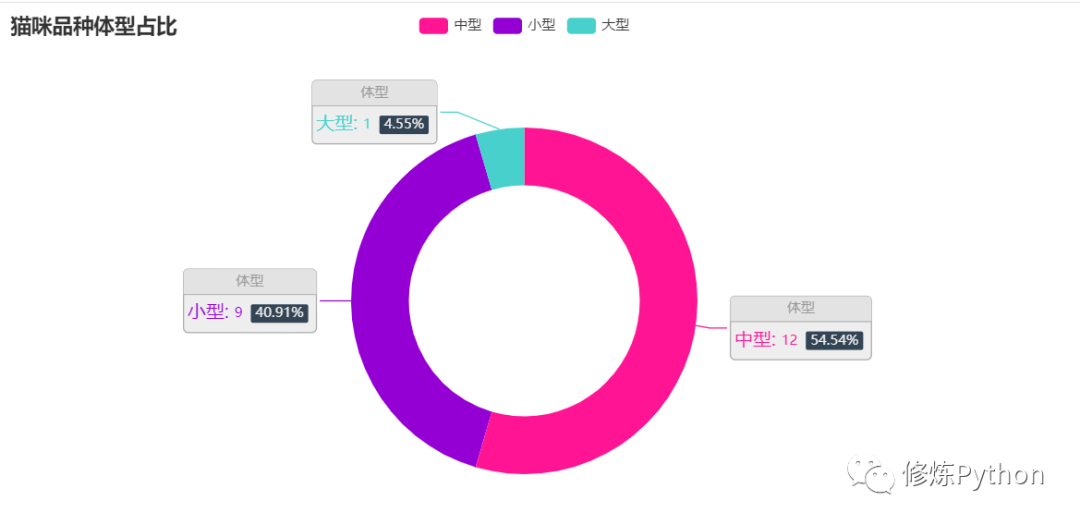Click the 修炼Python watermark text
1080x525 pixels.
pyautogui.click(x=973, y=475)
